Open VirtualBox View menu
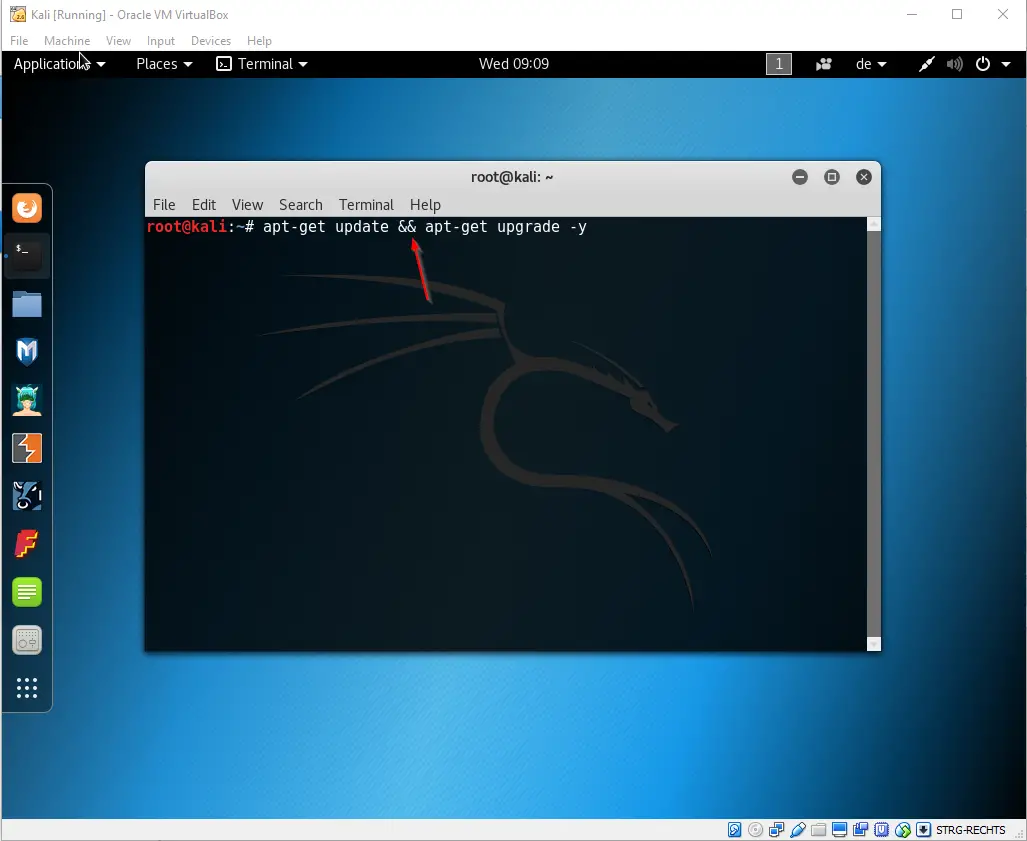This screenshot has width=1027, height=841. pyautogui.click(x=119, y=41)
